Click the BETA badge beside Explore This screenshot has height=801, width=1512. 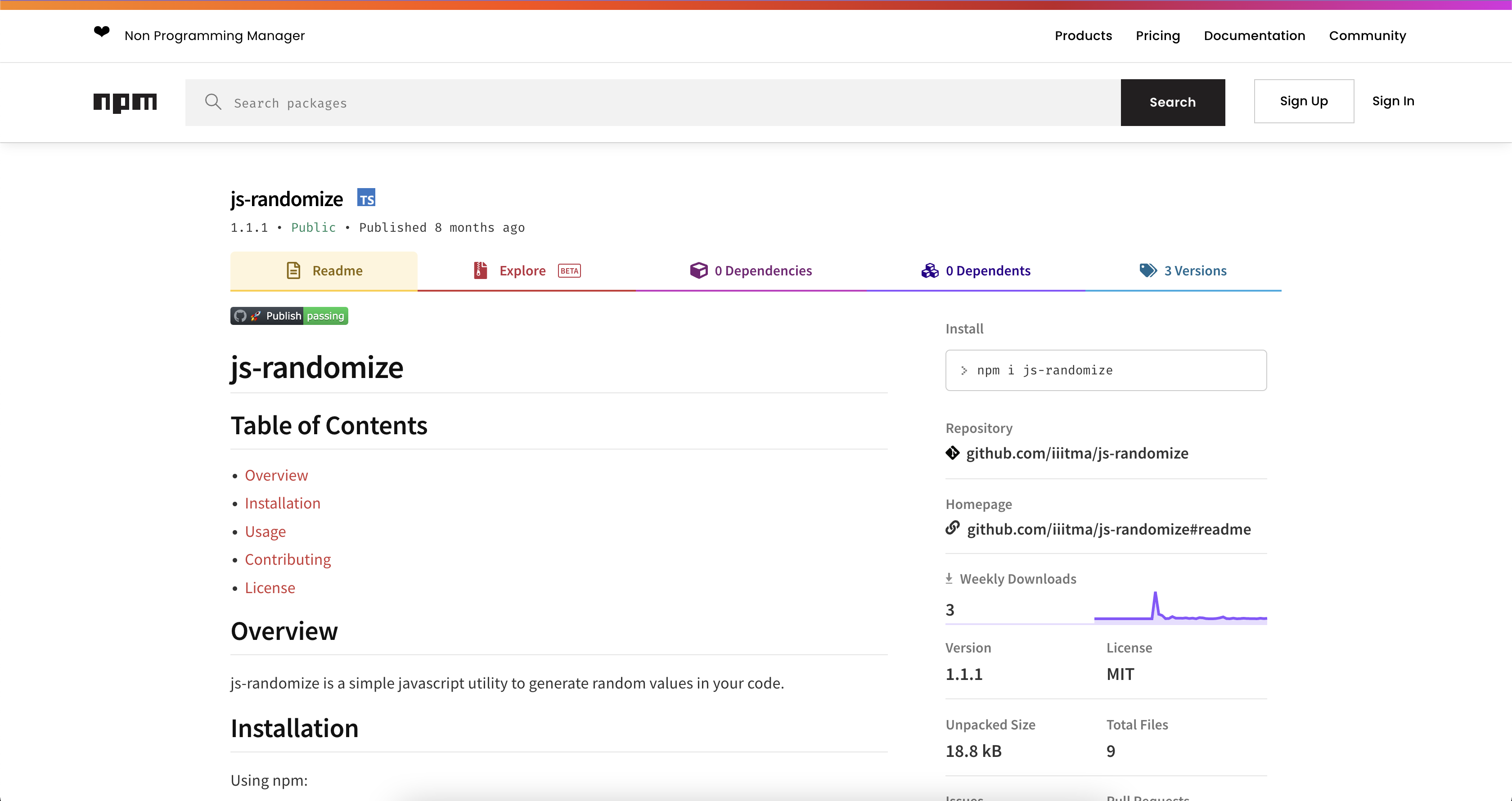[569, 270]
